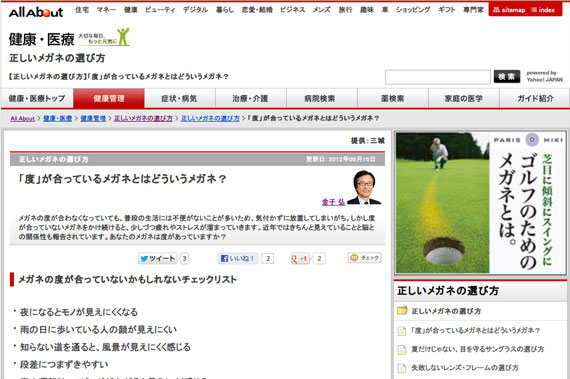Open the 健康 top menu
Viewport: 570px width, 379px height.
pyautogui.click(x=131, y=10)
